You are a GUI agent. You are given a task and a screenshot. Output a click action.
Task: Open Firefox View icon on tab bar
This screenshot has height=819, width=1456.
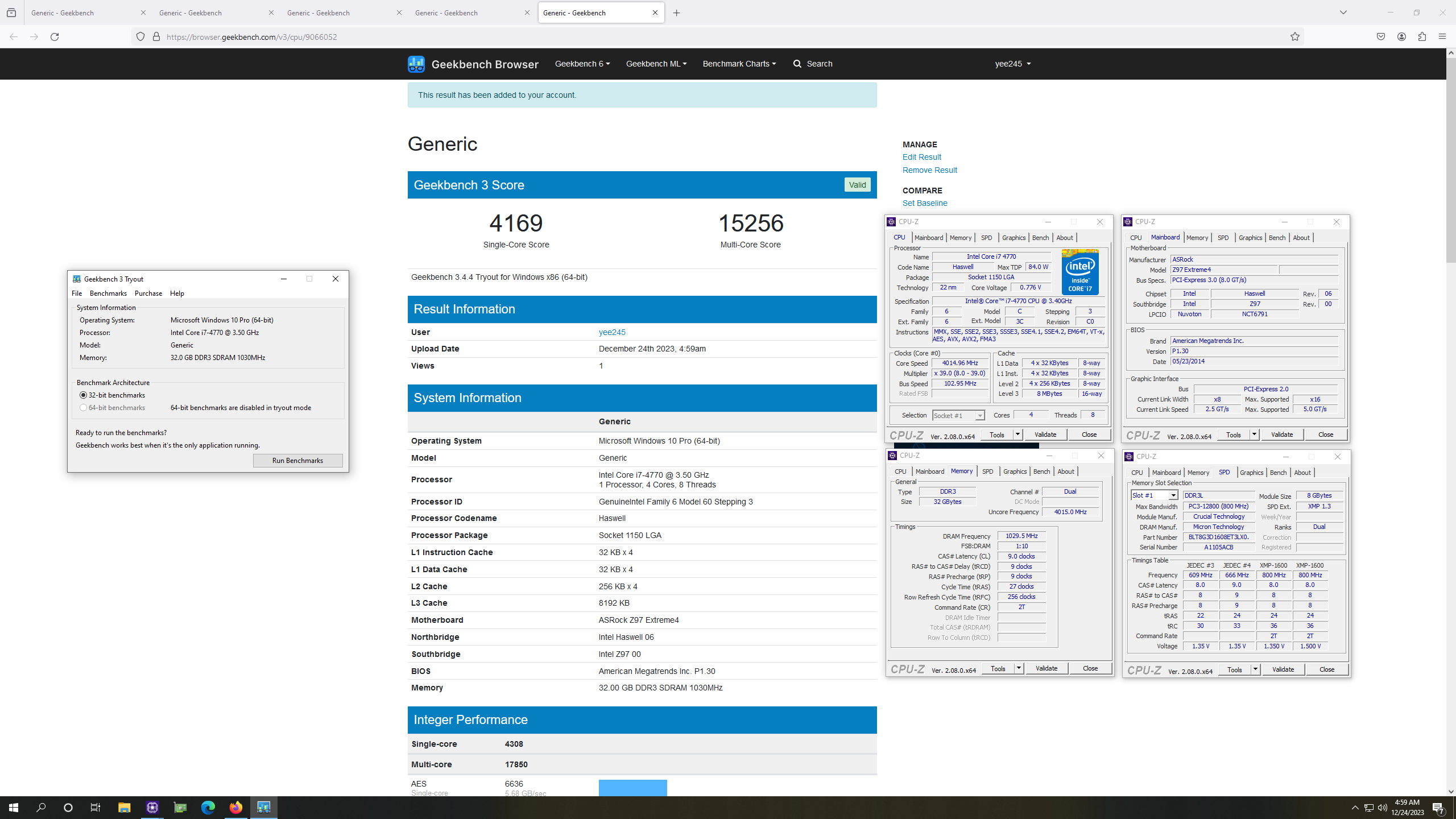click(x=11, y=13)
